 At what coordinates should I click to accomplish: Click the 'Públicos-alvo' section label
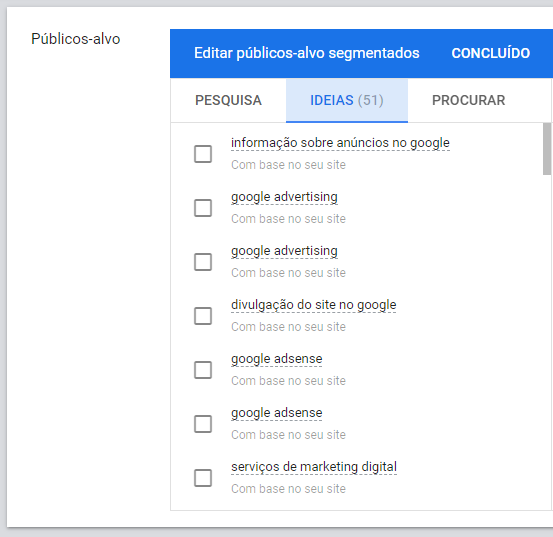(x=75, y=39)
